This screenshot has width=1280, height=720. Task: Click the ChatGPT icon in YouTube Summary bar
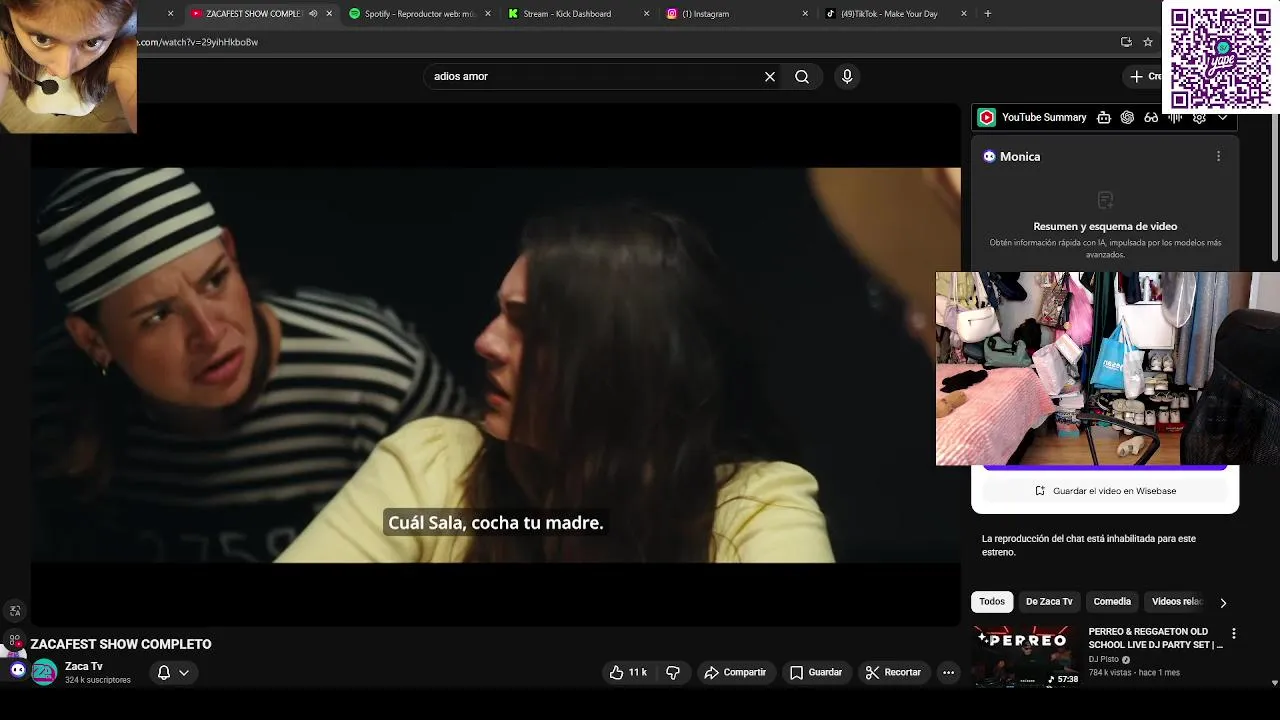click(x=1127, y=117)
